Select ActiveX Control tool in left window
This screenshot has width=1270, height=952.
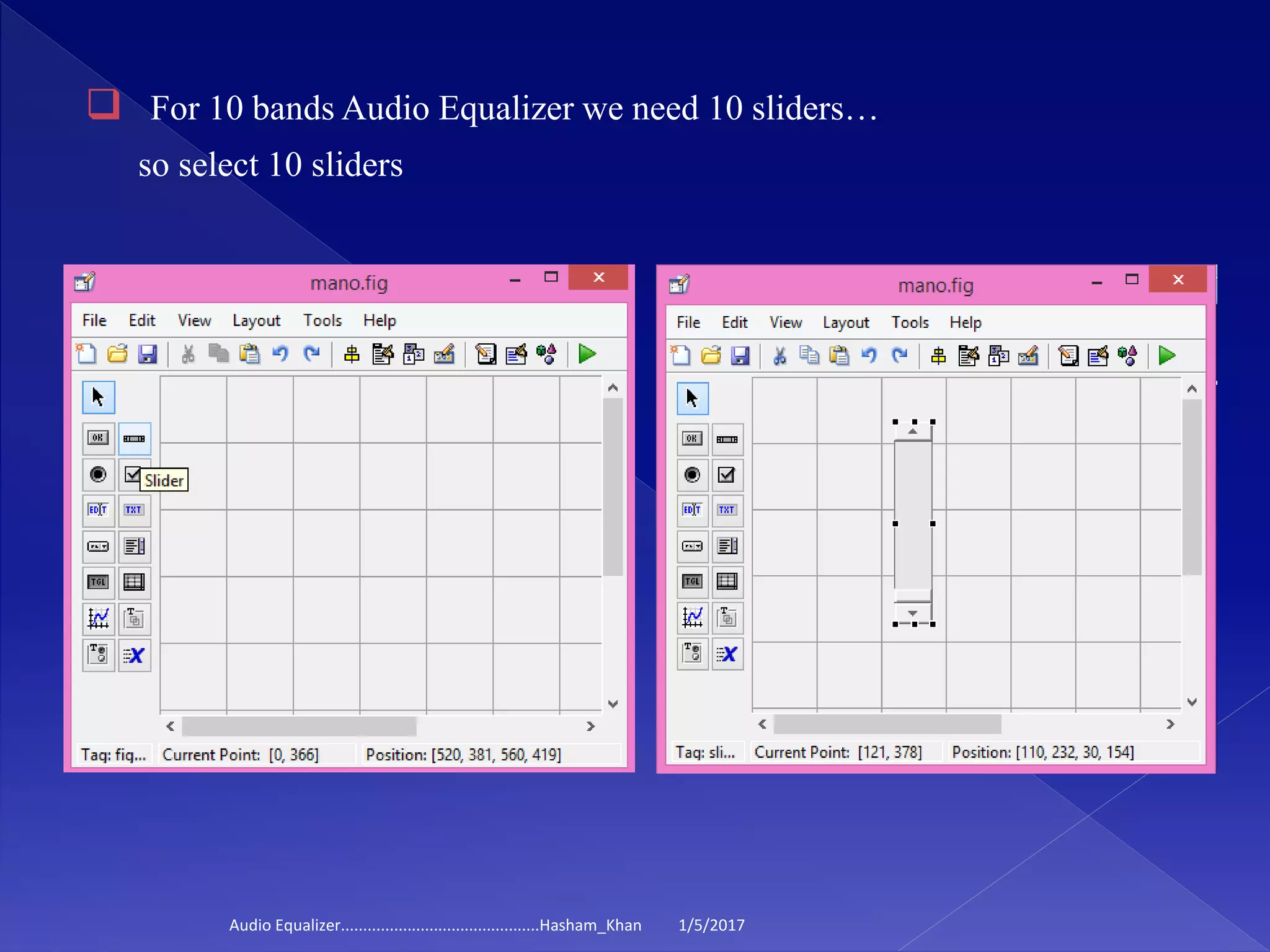134,654
